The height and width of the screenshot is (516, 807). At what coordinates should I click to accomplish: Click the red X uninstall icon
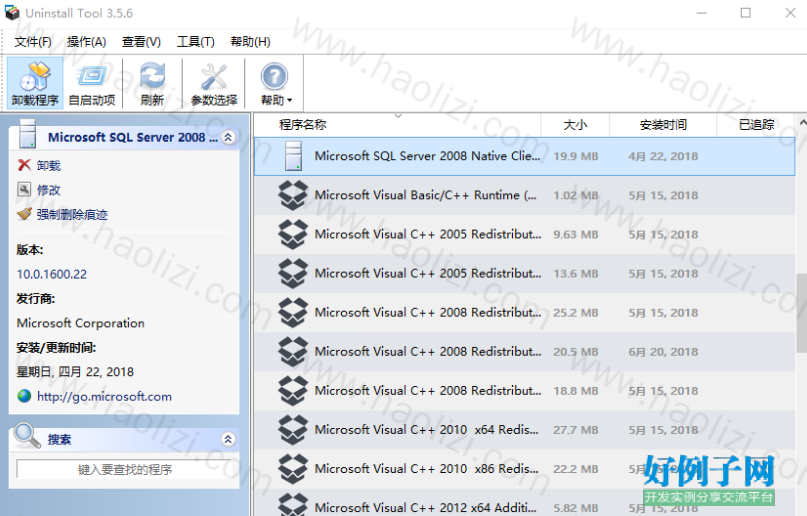[x=24, y=165]
